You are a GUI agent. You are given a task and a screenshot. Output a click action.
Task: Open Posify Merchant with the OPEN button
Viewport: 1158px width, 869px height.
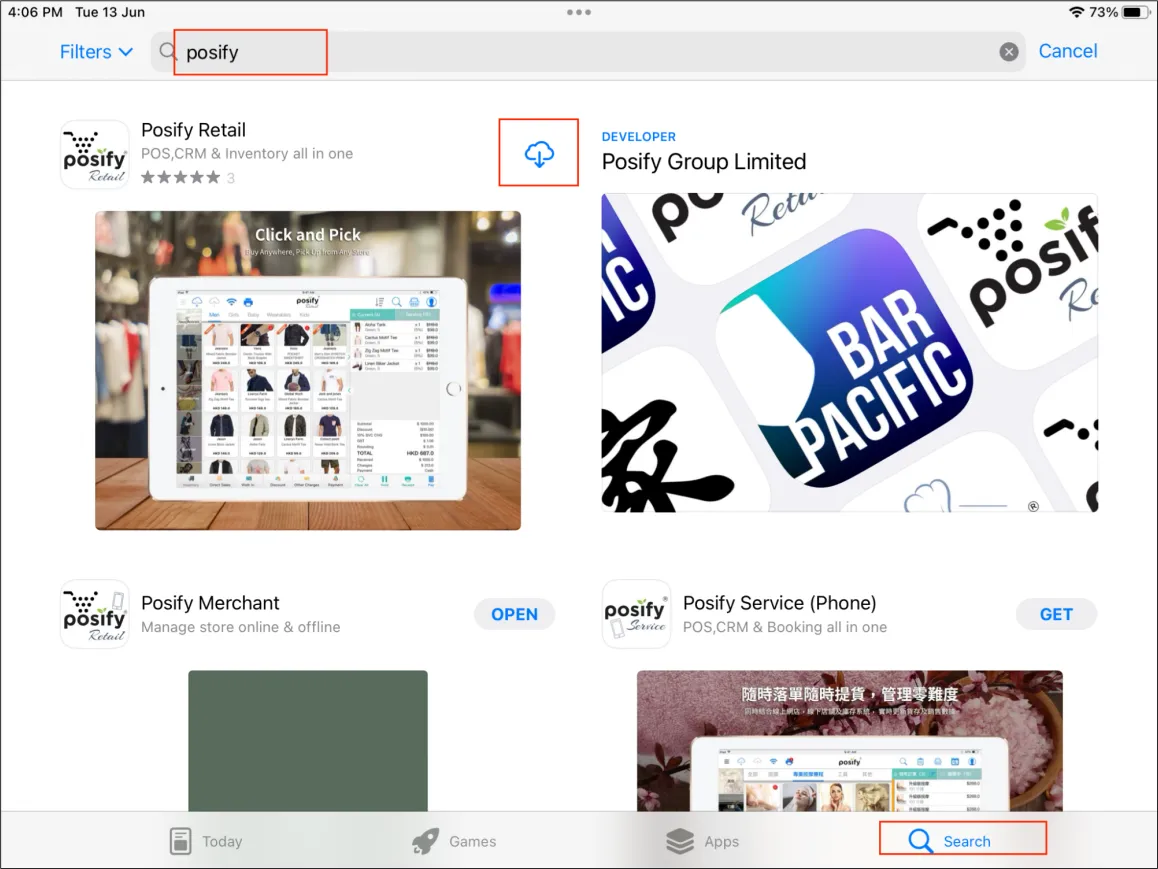click(x=514, y=614)
